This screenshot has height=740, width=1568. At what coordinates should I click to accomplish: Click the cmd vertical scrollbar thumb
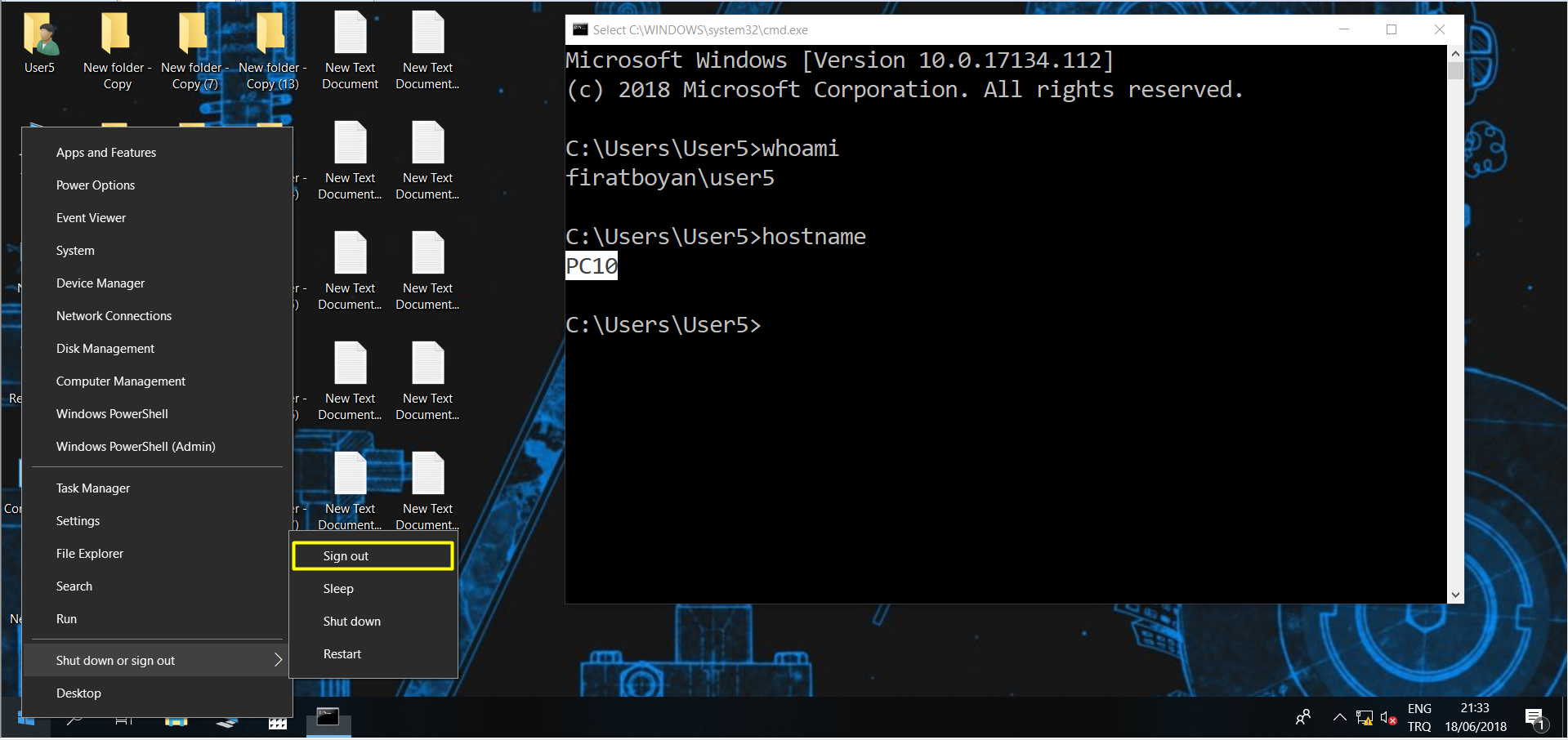point(1455,70)
